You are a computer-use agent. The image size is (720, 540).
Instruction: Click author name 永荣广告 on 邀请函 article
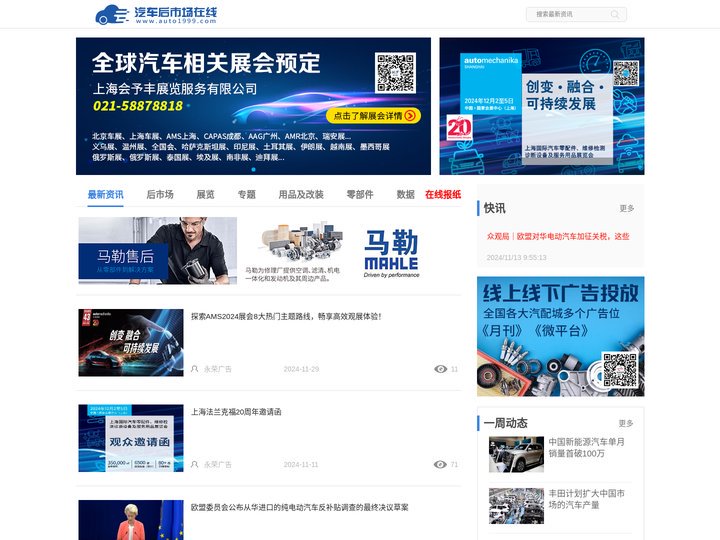(218, 464)
